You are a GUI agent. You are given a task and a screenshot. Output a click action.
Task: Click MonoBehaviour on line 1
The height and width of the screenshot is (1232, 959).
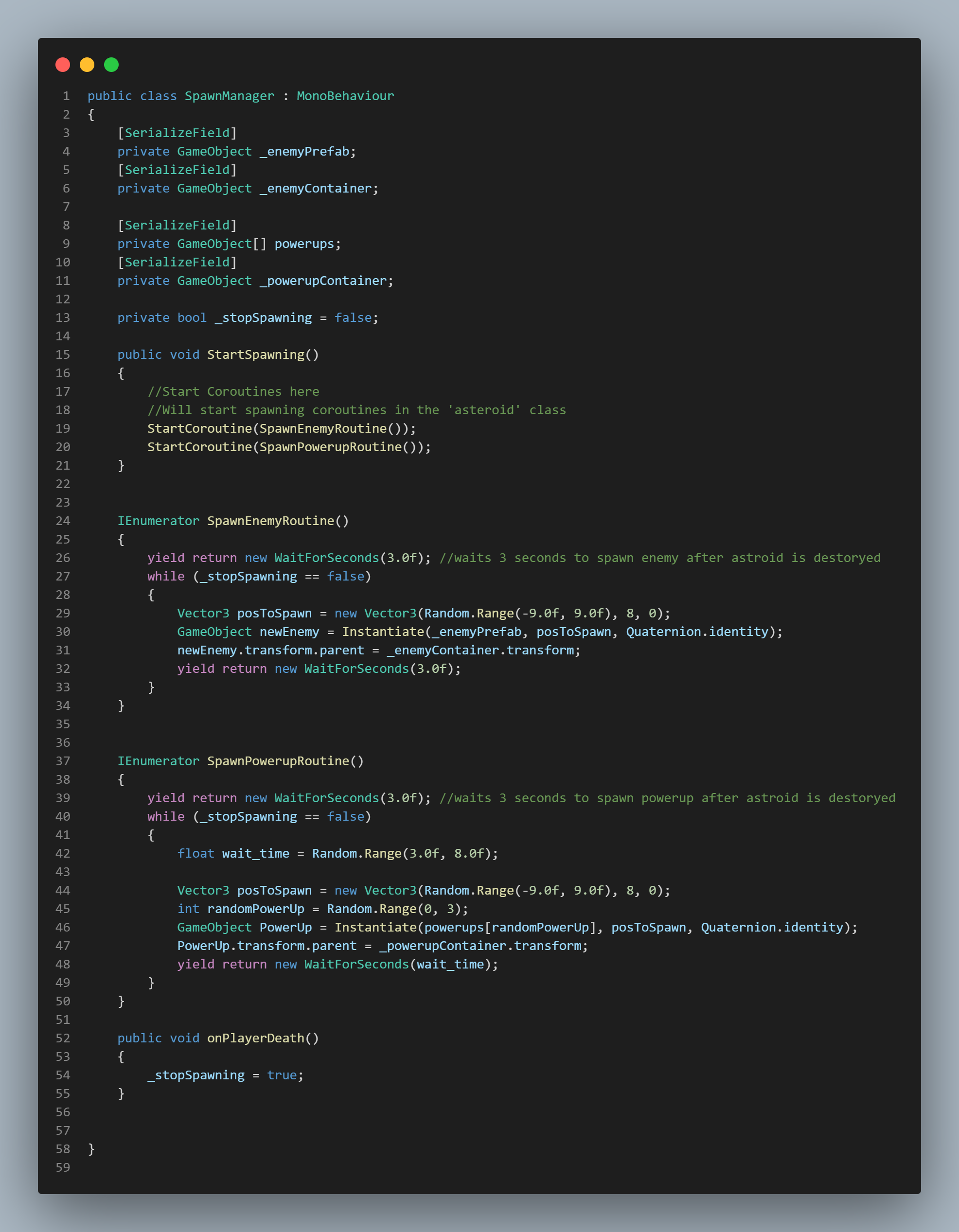coord(345,96)
